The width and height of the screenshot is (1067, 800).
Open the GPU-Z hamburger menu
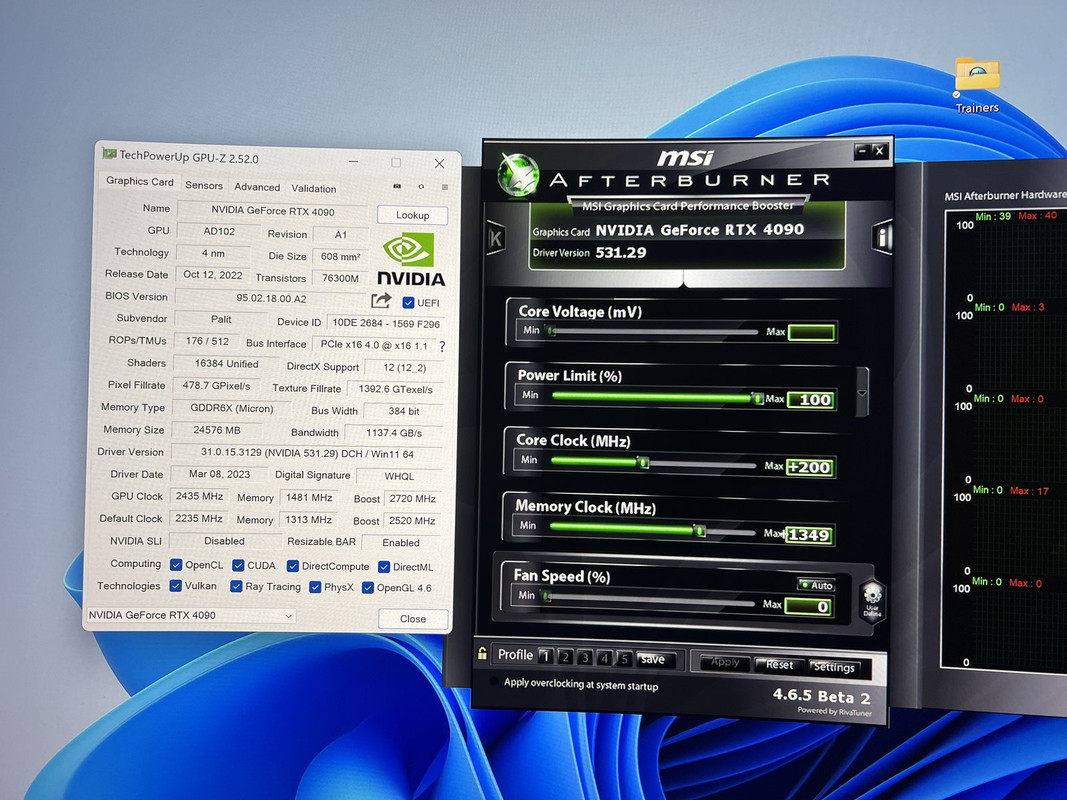445,187
